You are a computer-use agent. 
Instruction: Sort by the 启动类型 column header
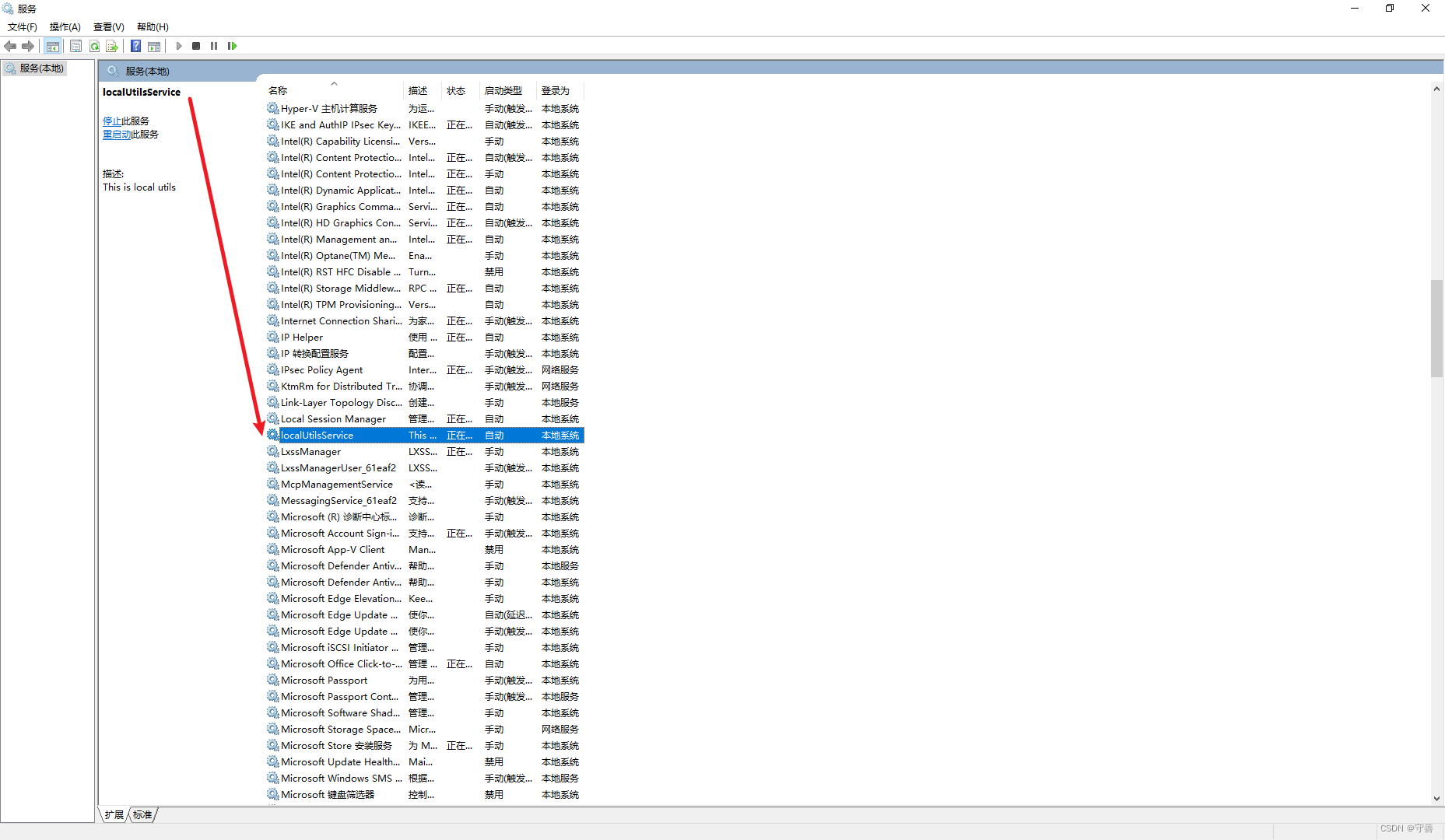tap(508, 91)
